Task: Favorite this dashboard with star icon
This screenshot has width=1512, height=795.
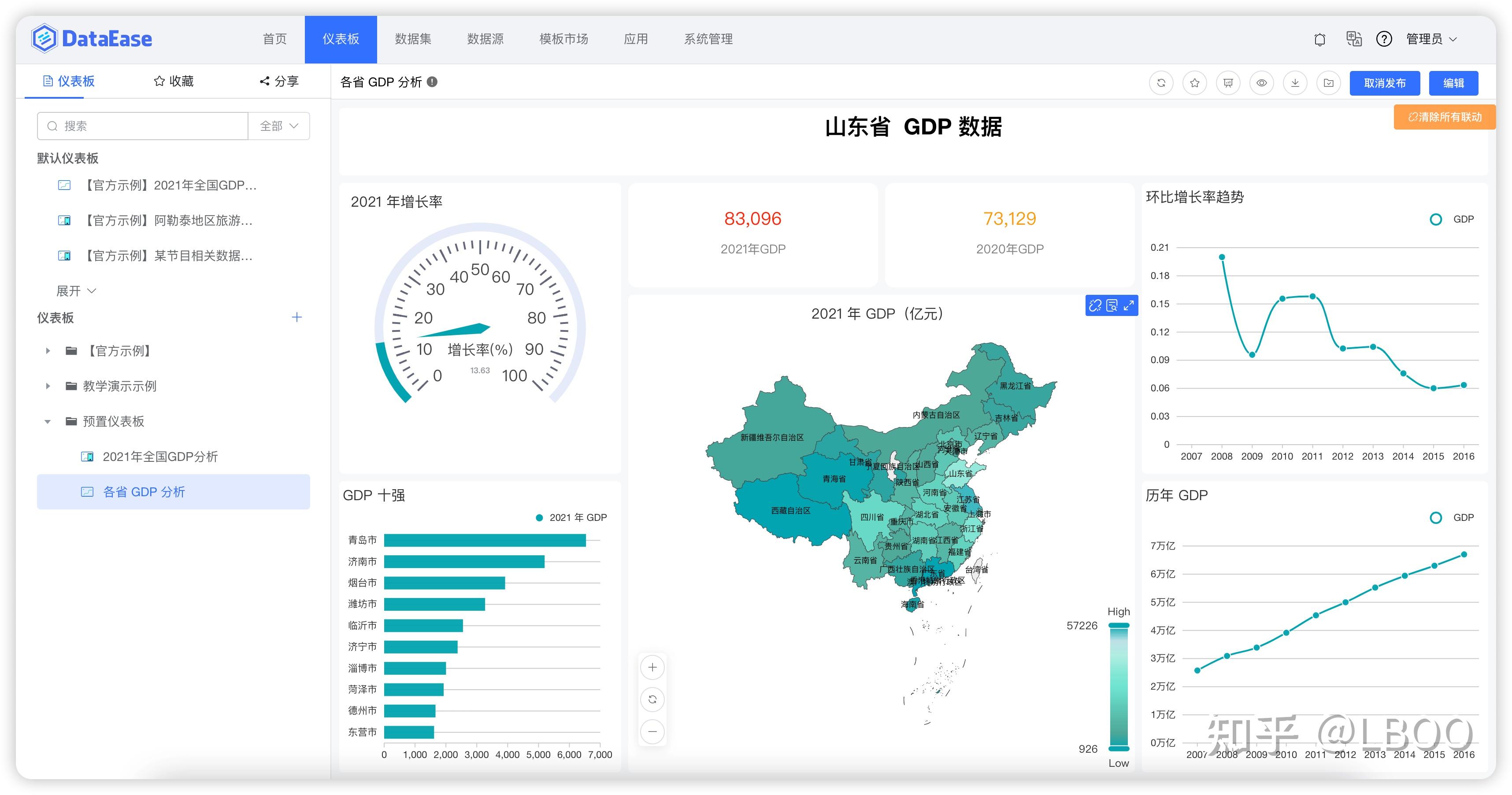Action: 1194,83
